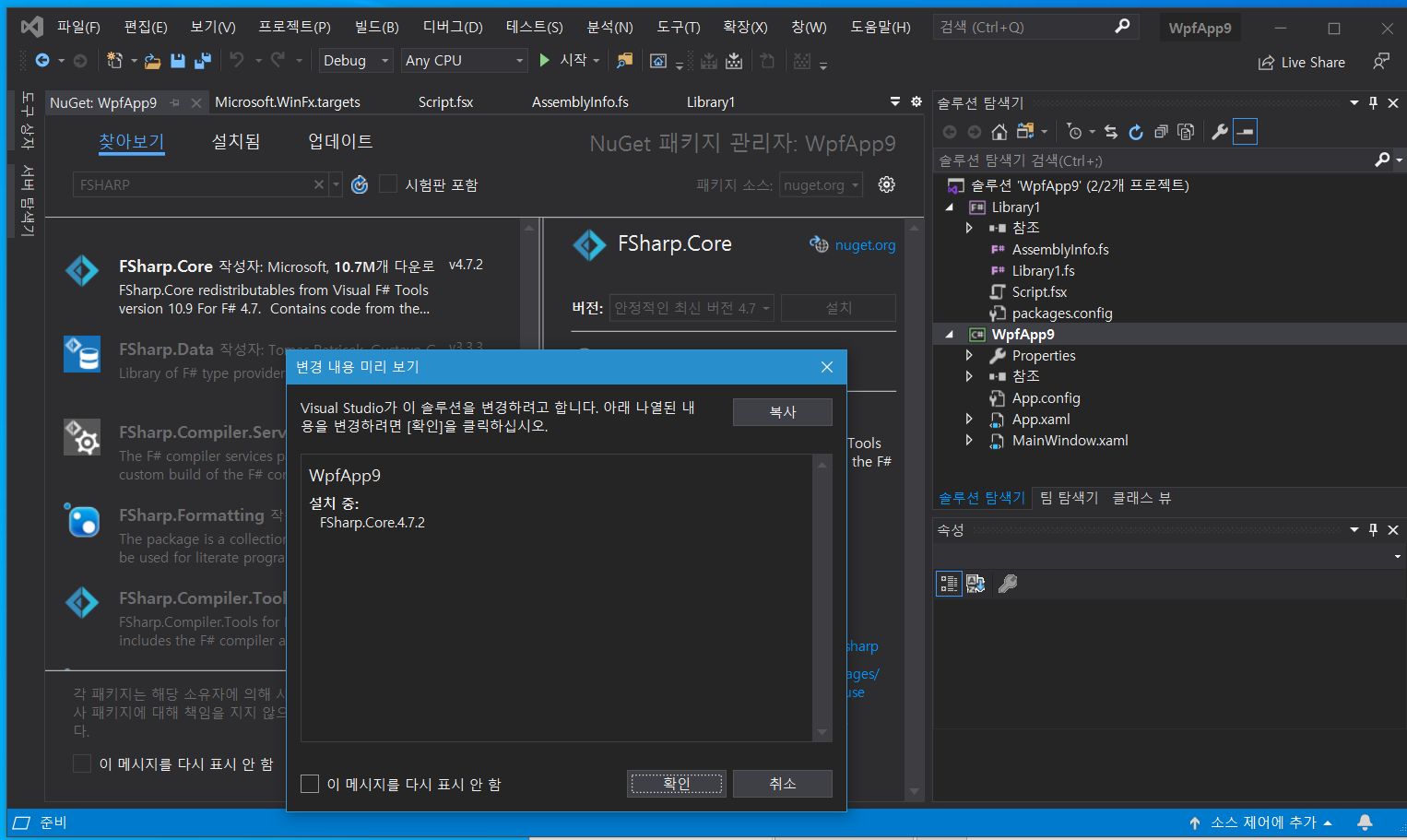Open Find in Files toolbar icon
Screen dimensions: 1407x840
click(625, 61)
